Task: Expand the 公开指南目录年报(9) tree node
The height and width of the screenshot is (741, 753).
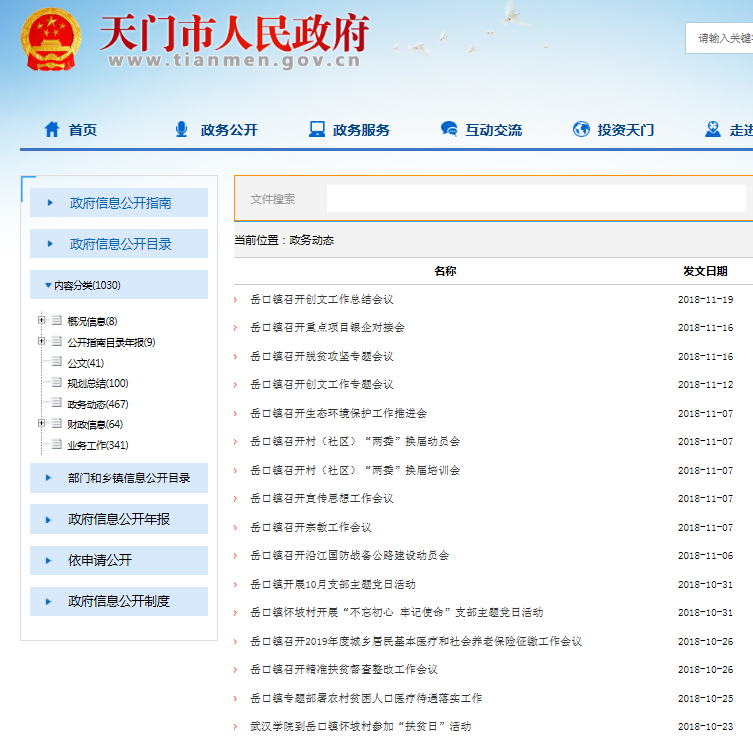Action: (42, 342)
